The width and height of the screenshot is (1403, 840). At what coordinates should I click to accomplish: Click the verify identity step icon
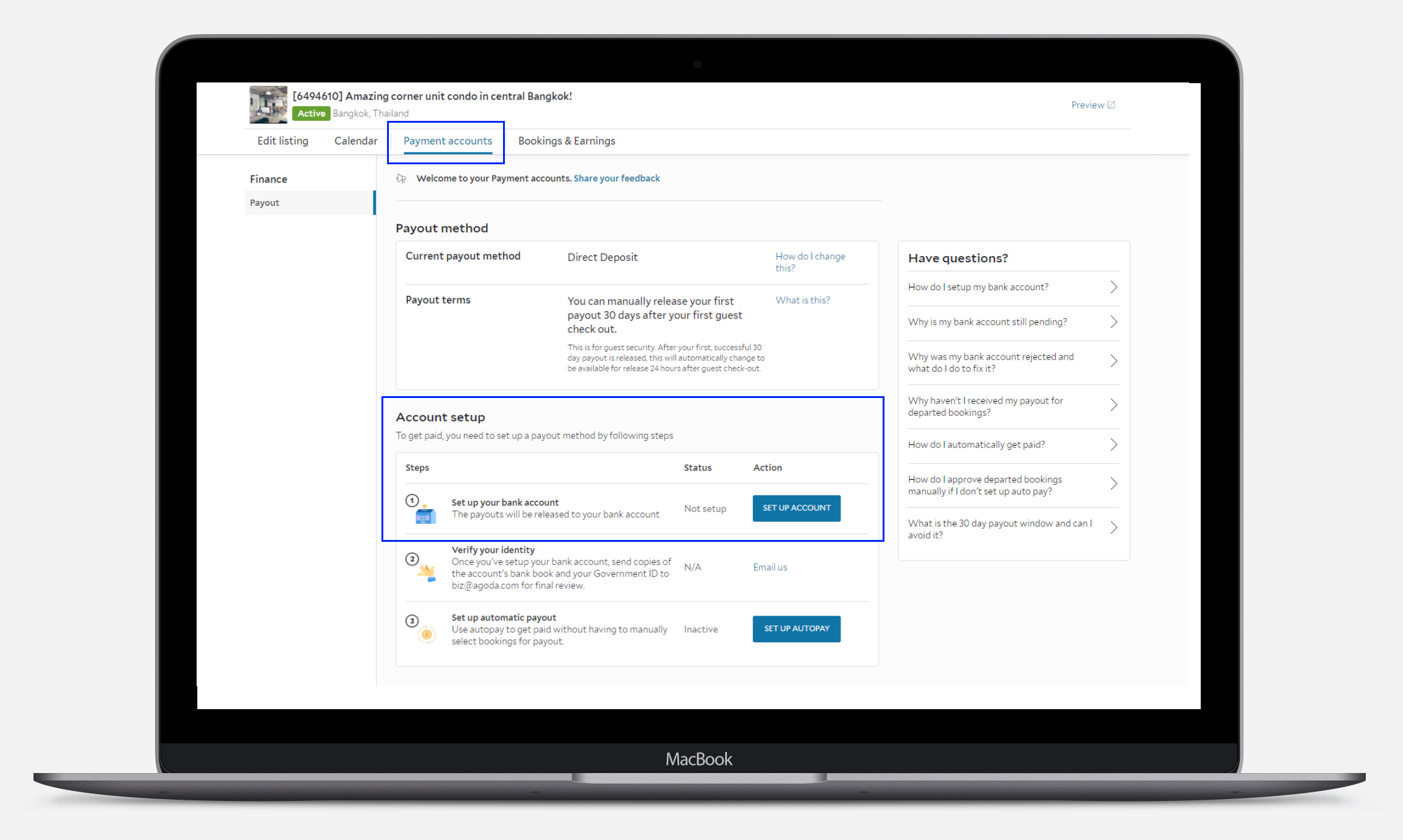pyautogui.click(x=427, y=572)
